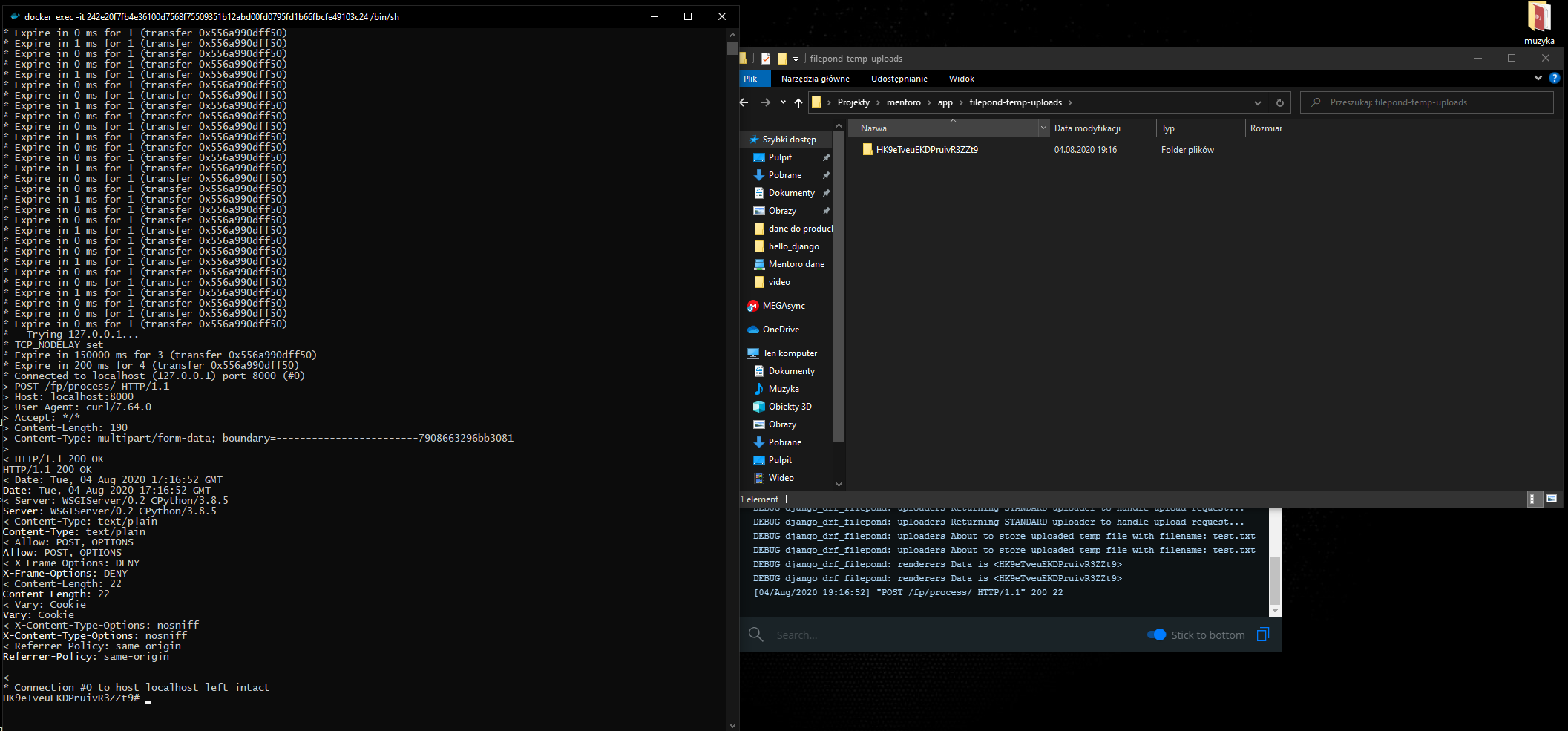
Task: Click the Przeszukaj search field
Action: (x=1425, y=102)
